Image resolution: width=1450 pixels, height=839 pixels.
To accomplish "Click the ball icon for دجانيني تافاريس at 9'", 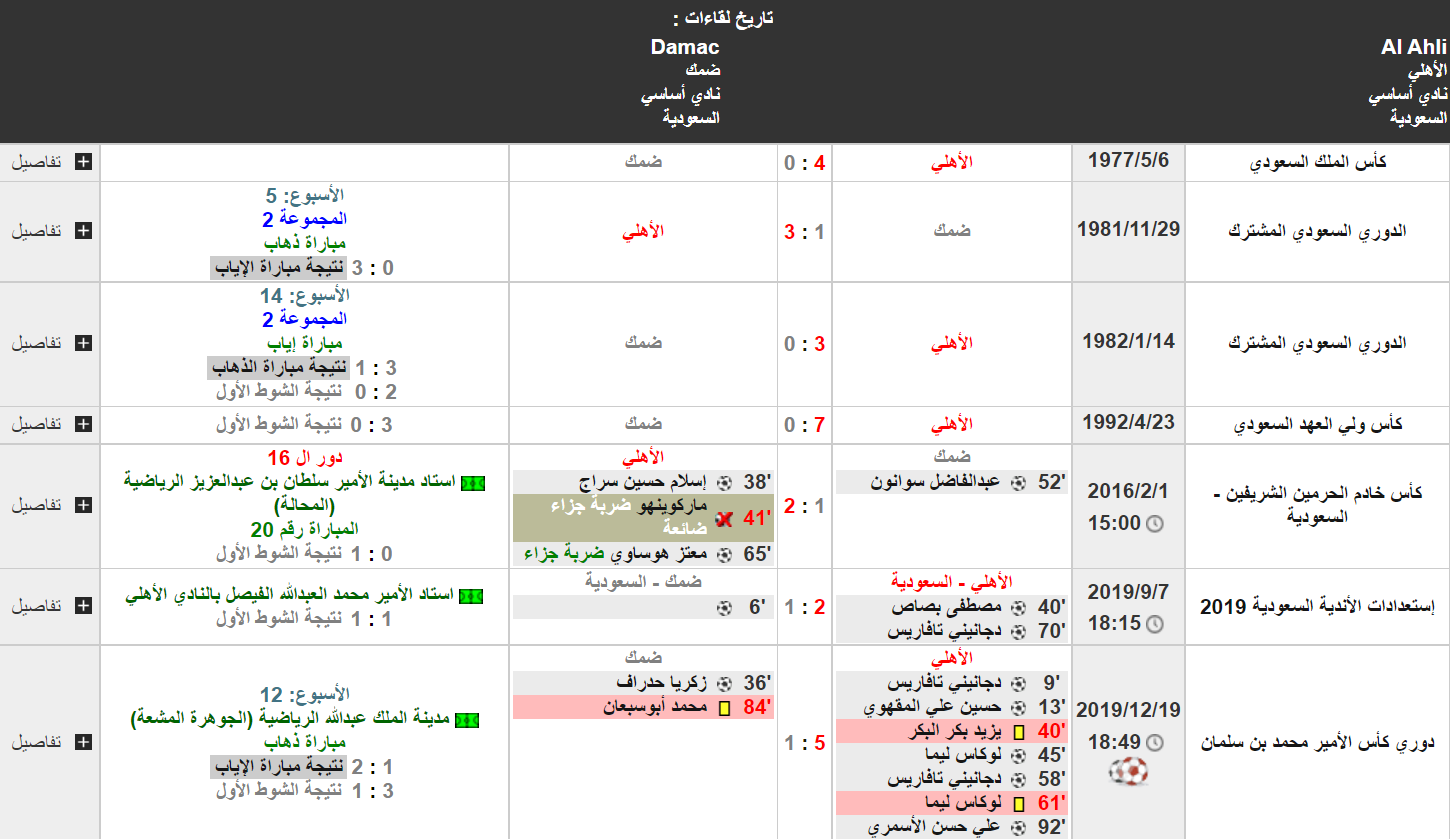I will tap(1018, 684).
